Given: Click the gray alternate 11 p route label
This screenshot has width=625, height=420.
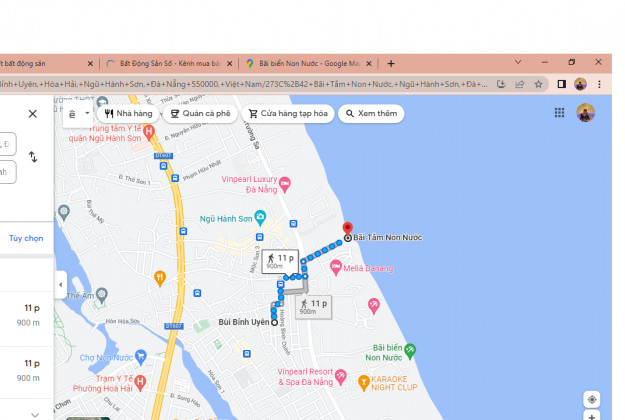Looking at the screenshot, I should pos(313,307).
